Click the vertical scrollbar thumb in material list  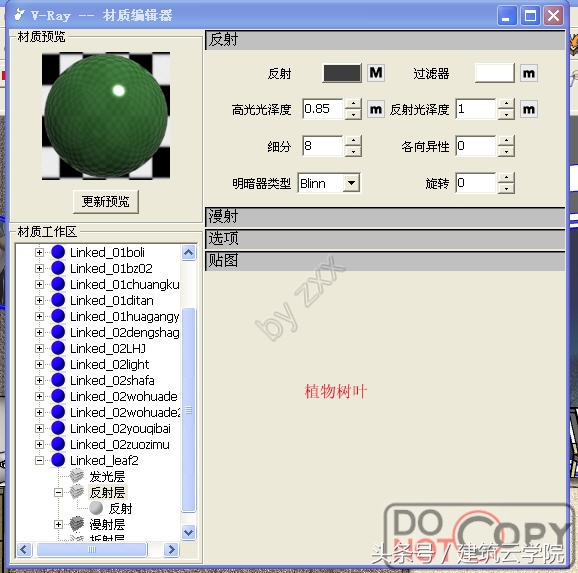point(189,410)
